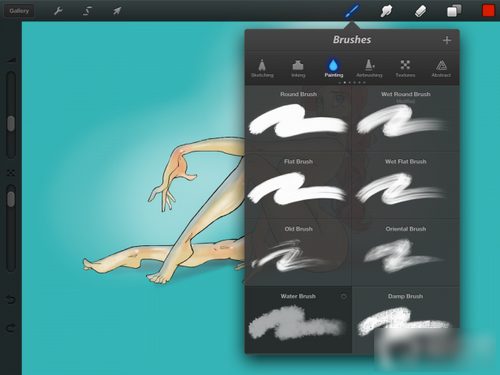Tap the modifier button between the sliders
This screenshot has width=500, height=375.
[11, 173]
